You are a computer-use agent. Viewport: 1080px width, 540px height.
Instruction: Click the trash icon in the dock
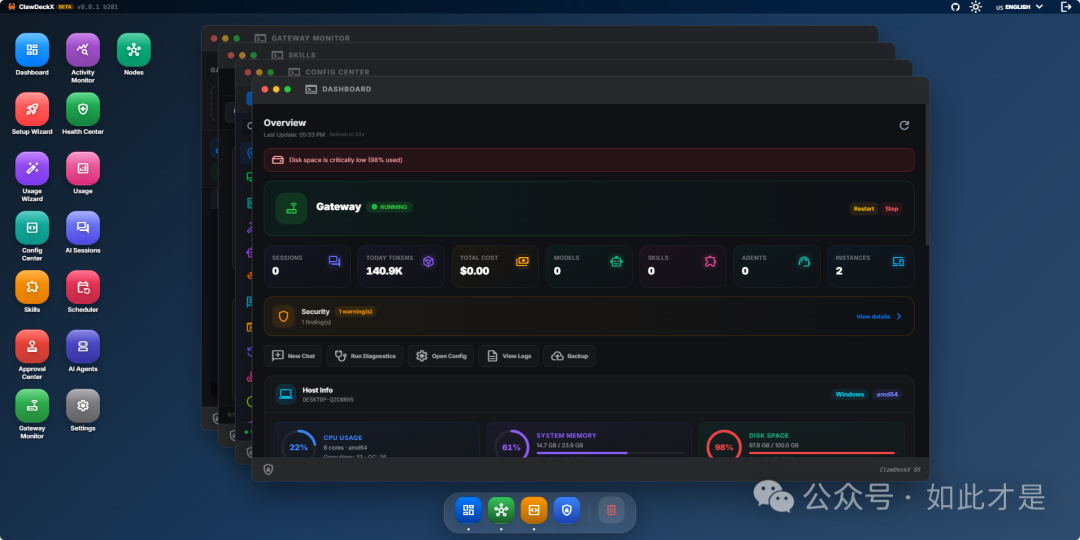[x=611, y=510]
